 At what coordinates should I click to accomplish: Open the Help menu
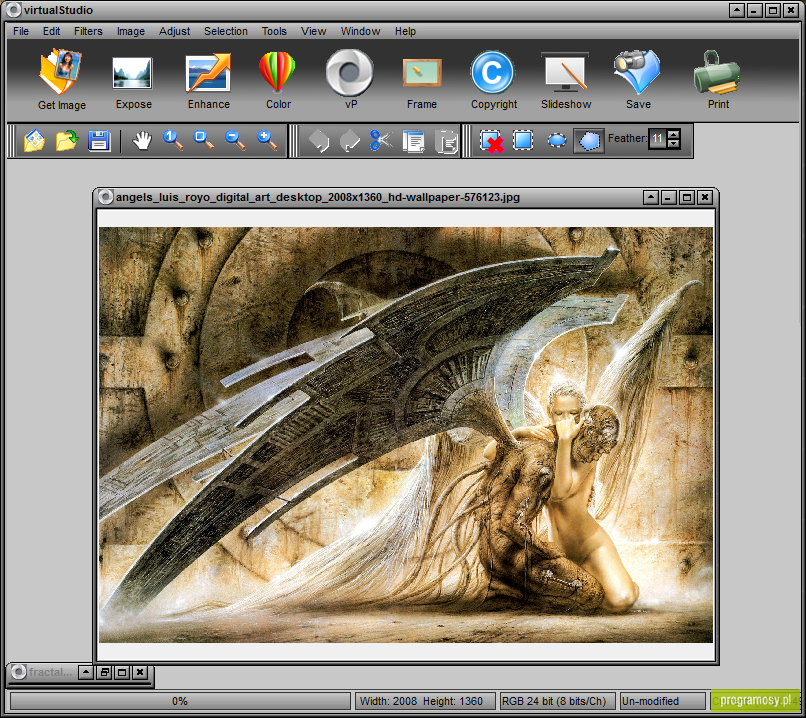pos(405,31)
